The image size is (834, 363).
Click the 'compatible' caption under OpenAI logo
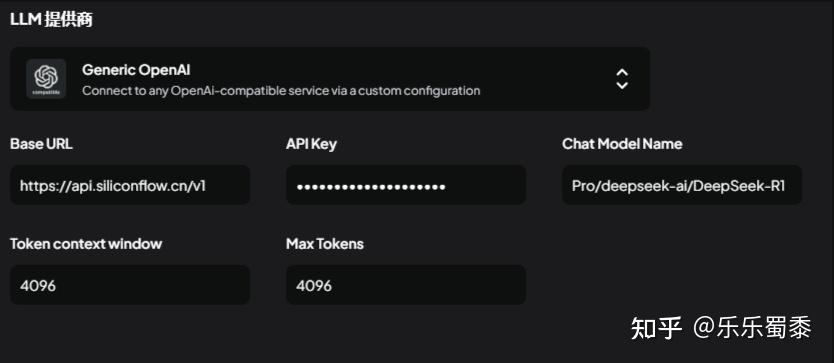[x=46, y=93]
